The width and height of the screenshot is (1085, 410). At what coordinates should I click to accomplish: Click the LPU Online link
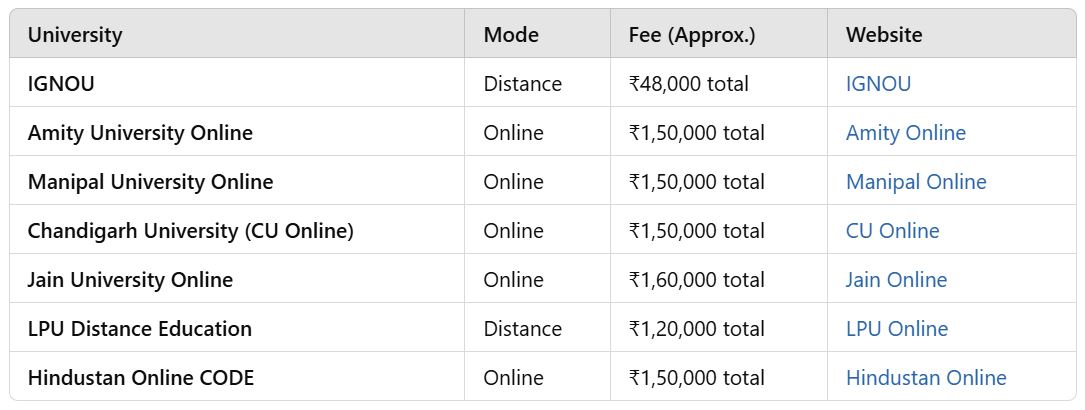point(896,329)
